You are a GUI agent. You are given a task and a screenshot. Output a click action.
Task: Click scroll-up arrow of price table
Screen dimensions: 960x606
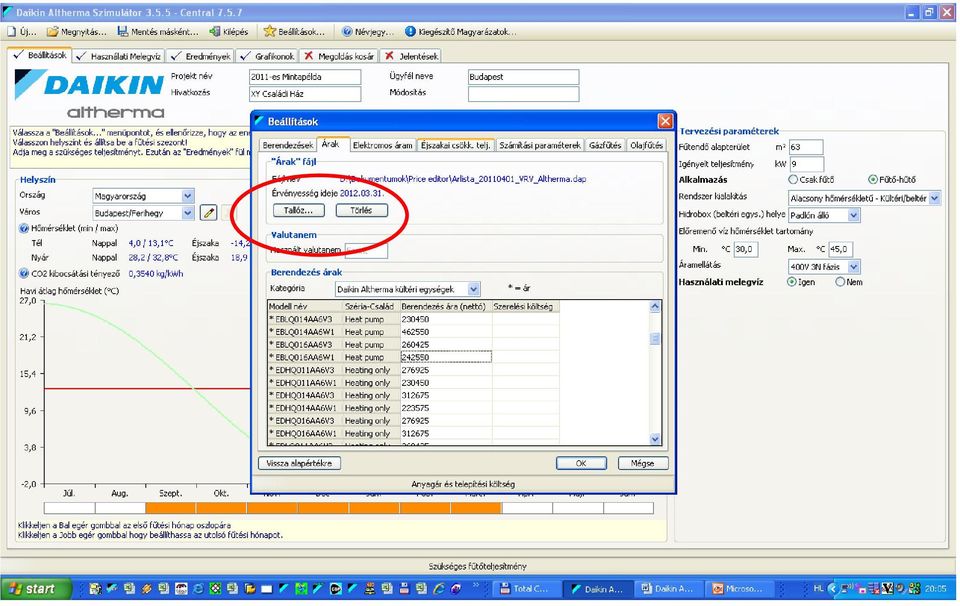point(655,306)
